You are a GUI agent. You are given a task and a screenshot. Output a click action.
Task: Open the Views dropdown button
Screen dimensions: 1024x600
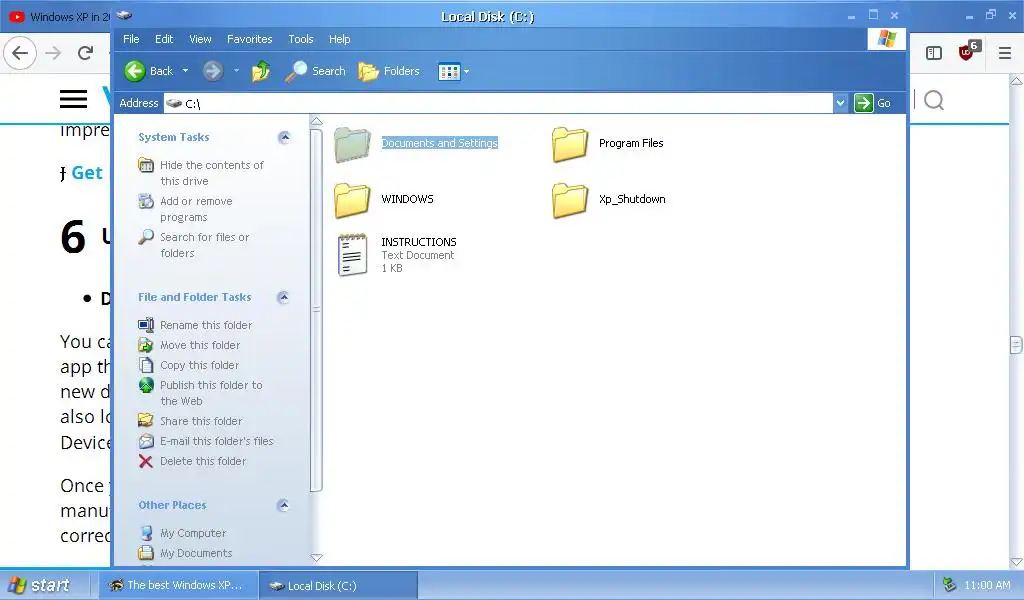coord(454,71)
